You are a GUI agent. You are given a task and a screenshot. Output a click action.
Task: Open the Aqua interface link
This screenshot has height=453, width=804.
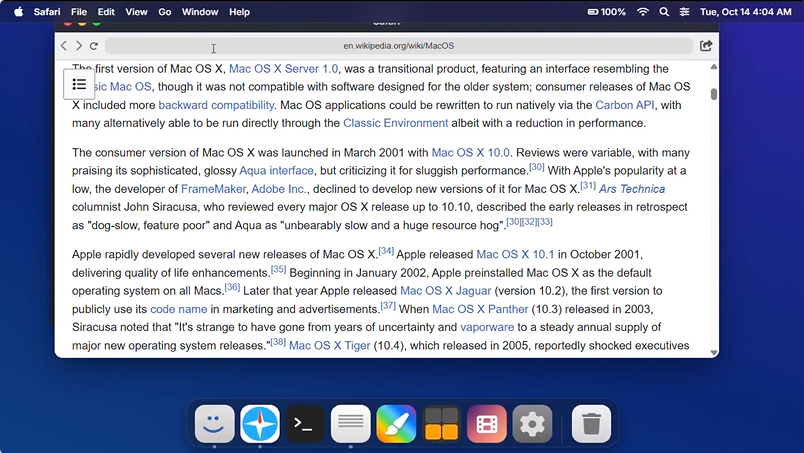tap(276, 170)
